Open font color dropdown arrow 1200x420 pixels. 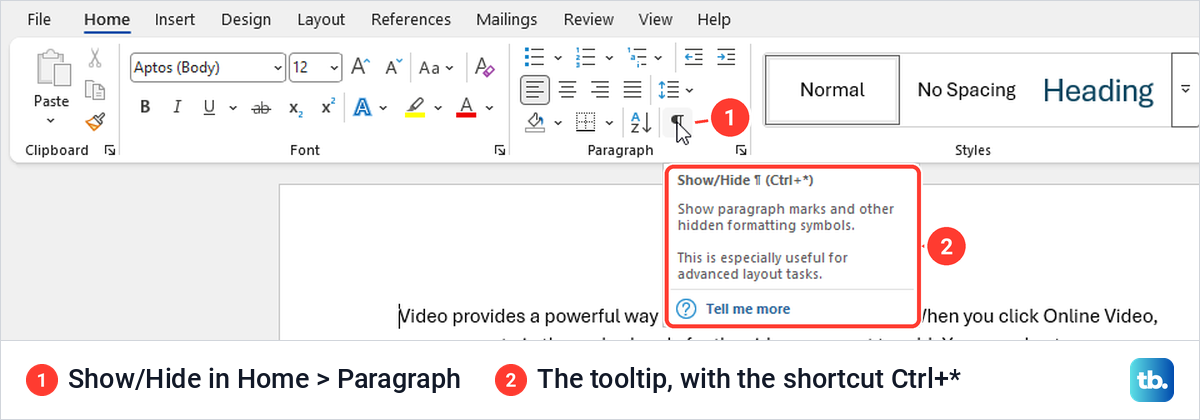coord(489,108)
